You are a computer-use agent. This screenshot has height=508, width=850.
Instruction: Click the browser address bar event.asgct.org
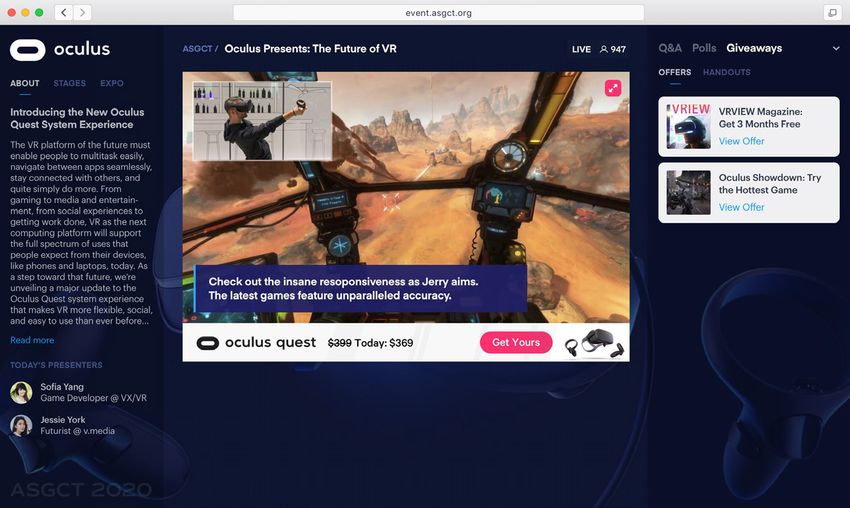(x=439, y=12)
